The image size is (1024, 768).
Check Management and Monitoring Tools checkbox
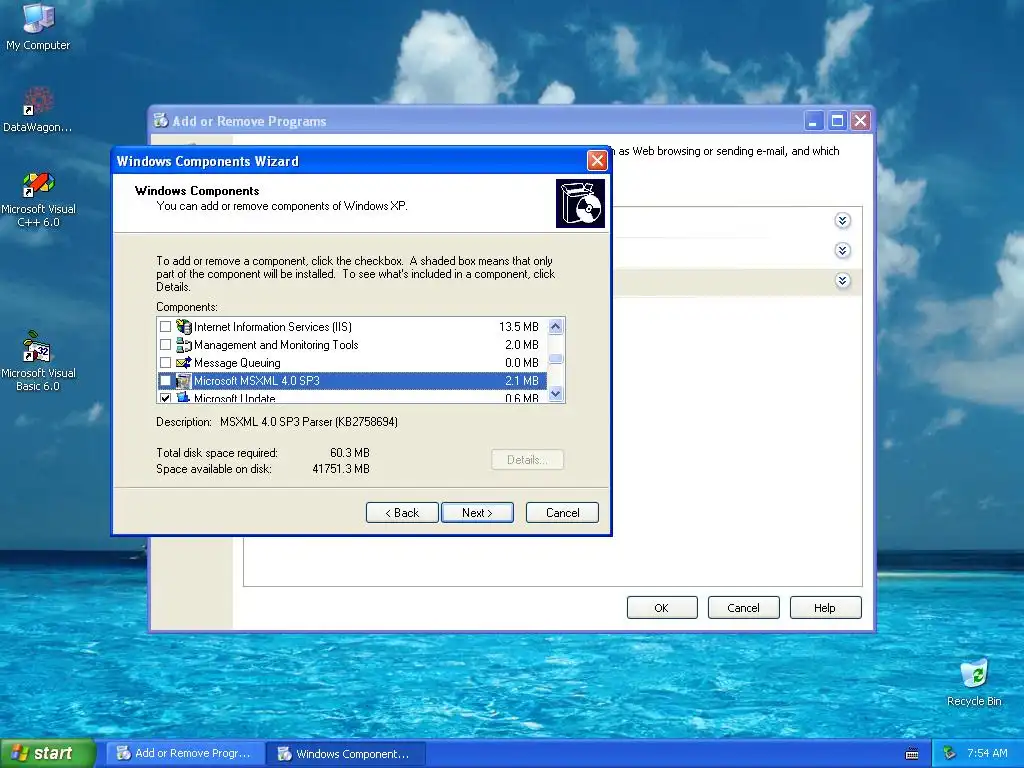point(165,345)
